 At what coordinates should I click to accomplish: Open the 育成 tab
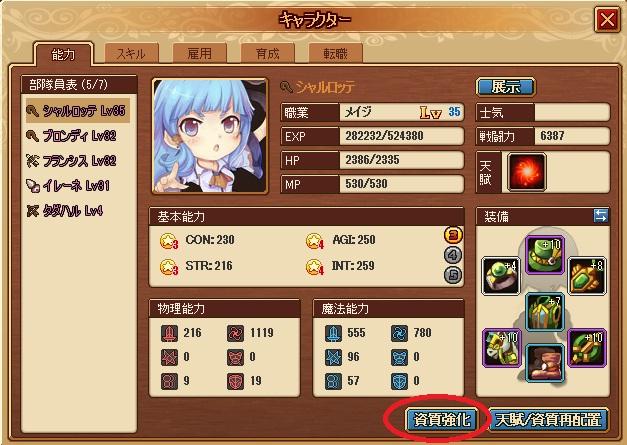point(268,53)
